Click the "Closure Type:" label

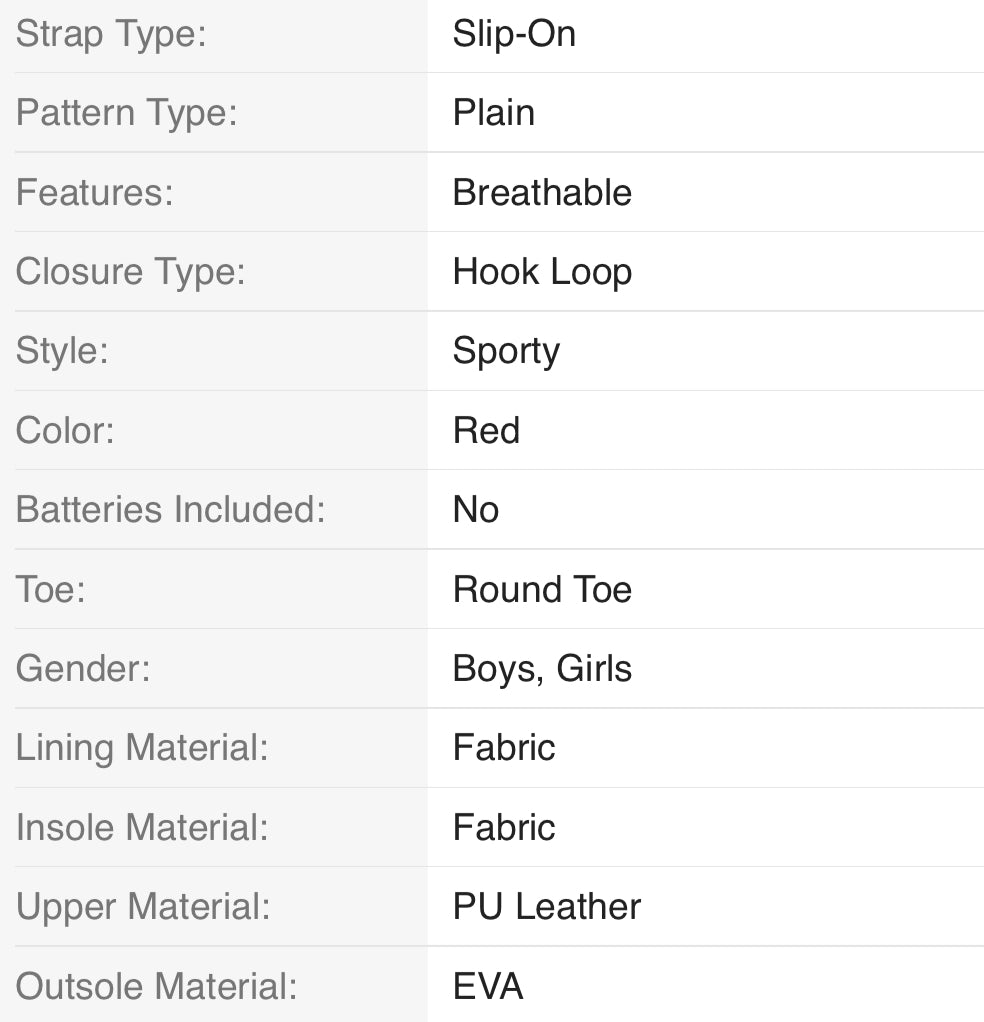click(x=130, y=271)
